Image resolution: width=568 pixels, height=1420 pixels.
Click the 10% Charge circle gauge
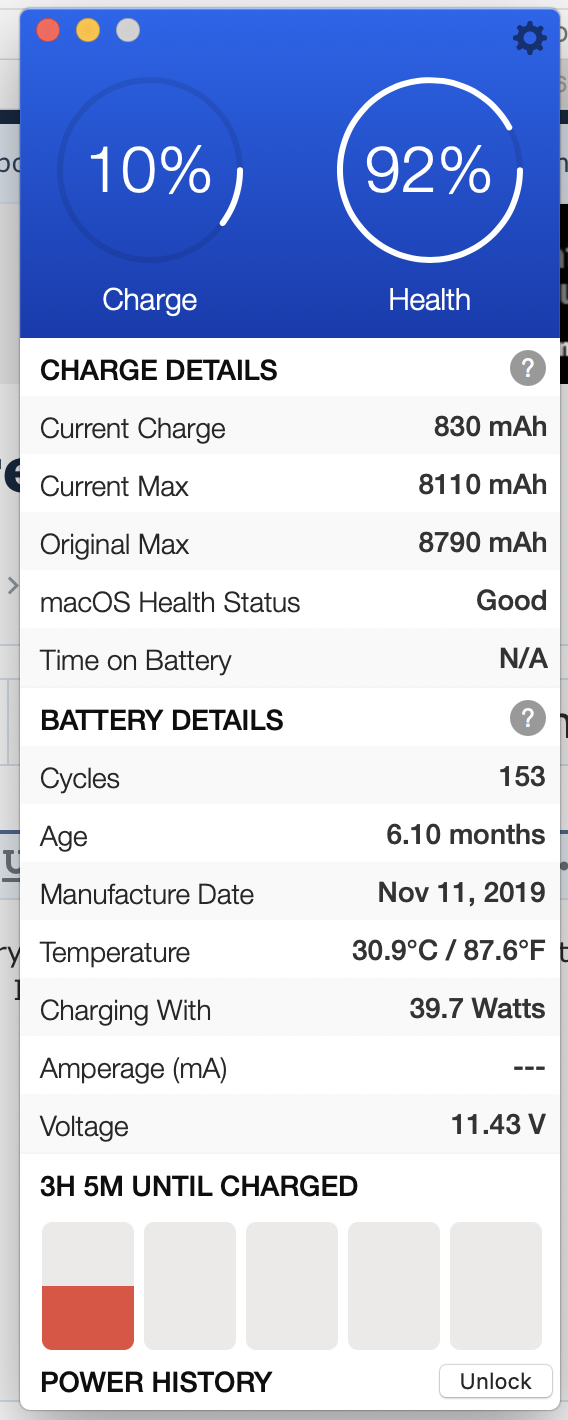coord(150,170)
